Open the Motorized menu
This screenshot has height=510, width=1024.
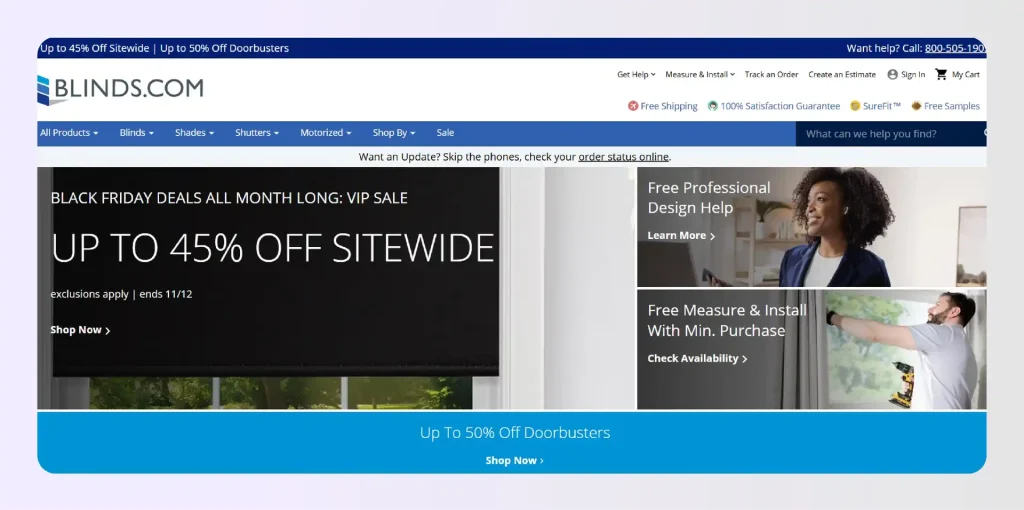(326, 133)
